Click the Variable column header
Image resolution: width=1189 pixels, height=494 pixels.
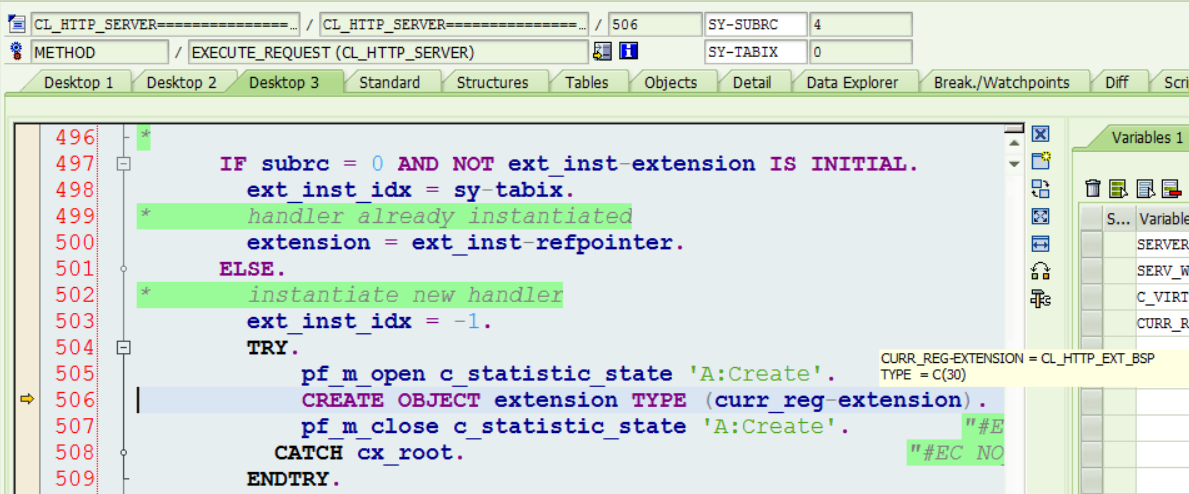coord(1162,219)
